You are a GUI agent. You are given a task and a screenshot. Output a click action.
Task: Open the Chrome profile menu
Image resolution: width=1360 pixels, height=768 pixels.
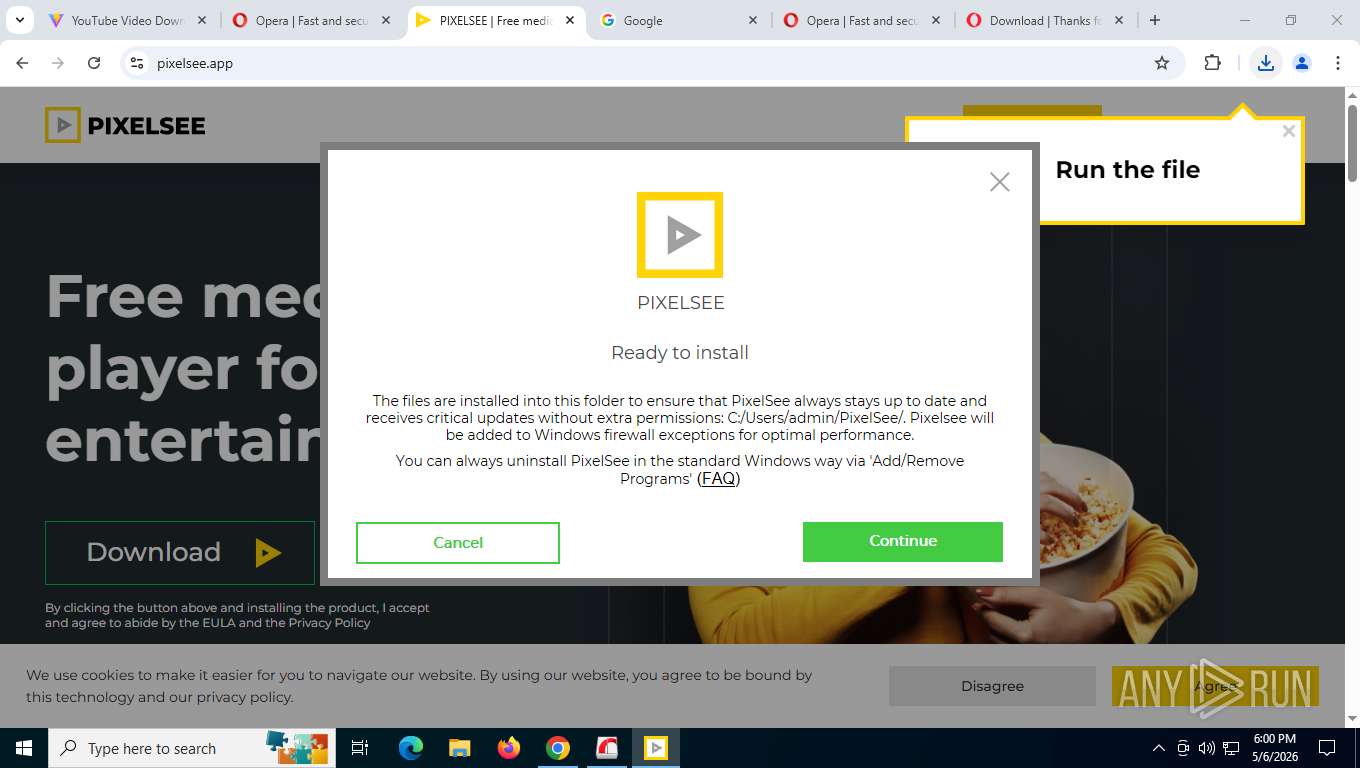pos(1302,63)
